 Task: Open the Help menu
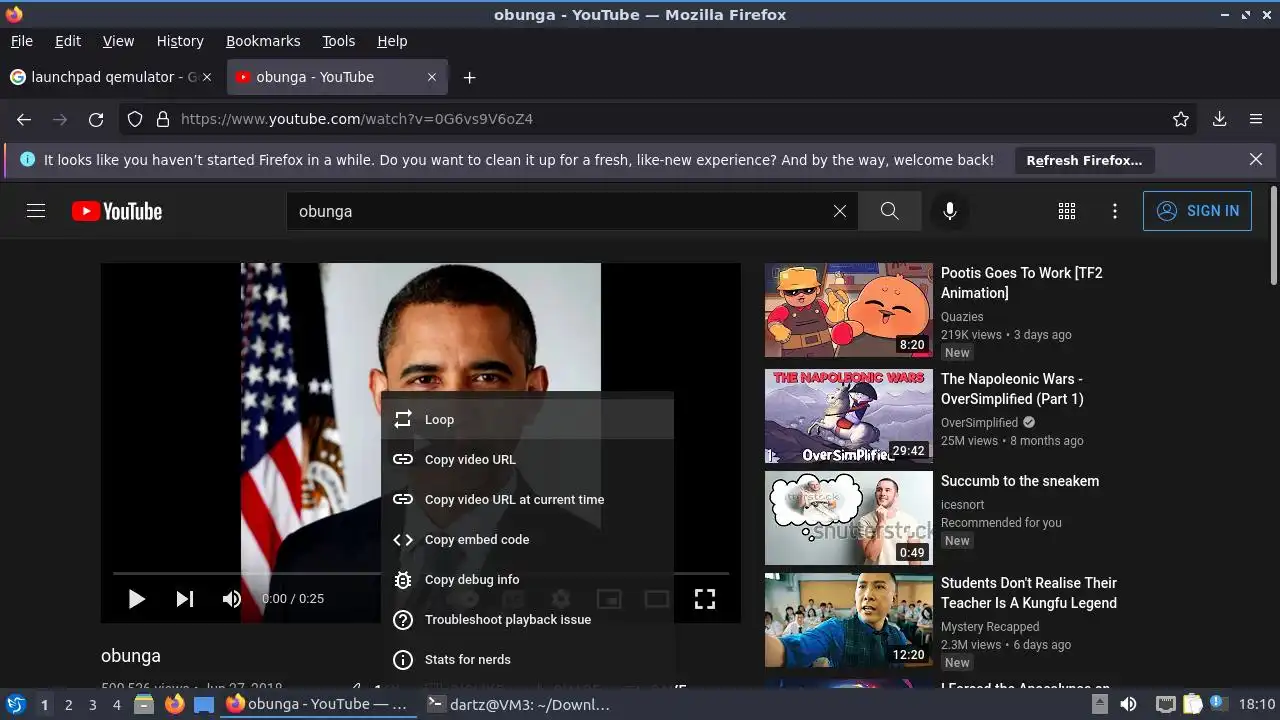click(392, 41)
